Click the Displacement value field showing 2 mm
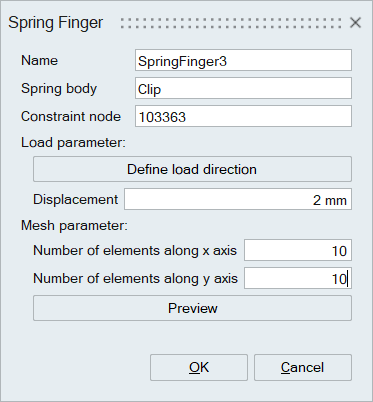Viewport: 373px width, 402px height. tap(238, 199)
